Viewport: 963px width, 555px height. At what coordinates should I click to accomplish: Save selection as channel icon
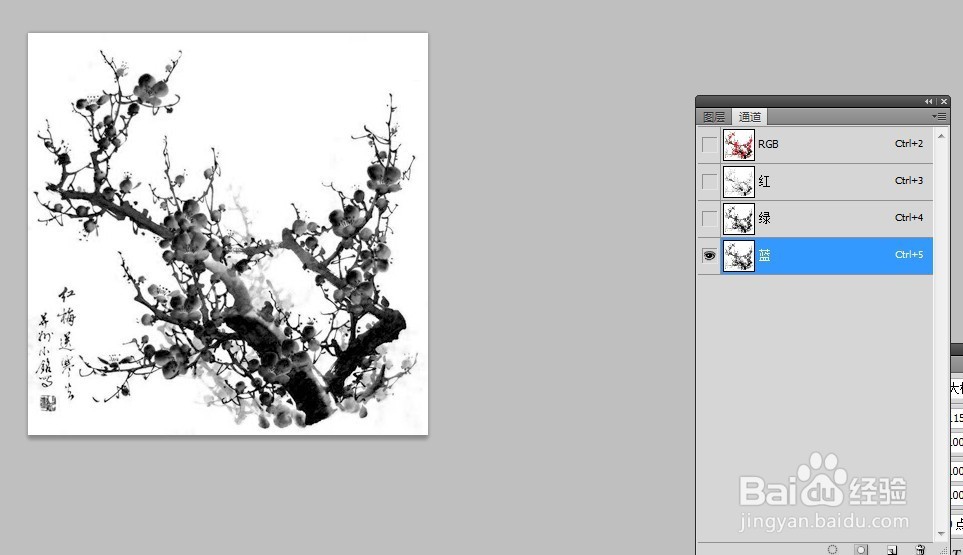(x=861, y=549)
